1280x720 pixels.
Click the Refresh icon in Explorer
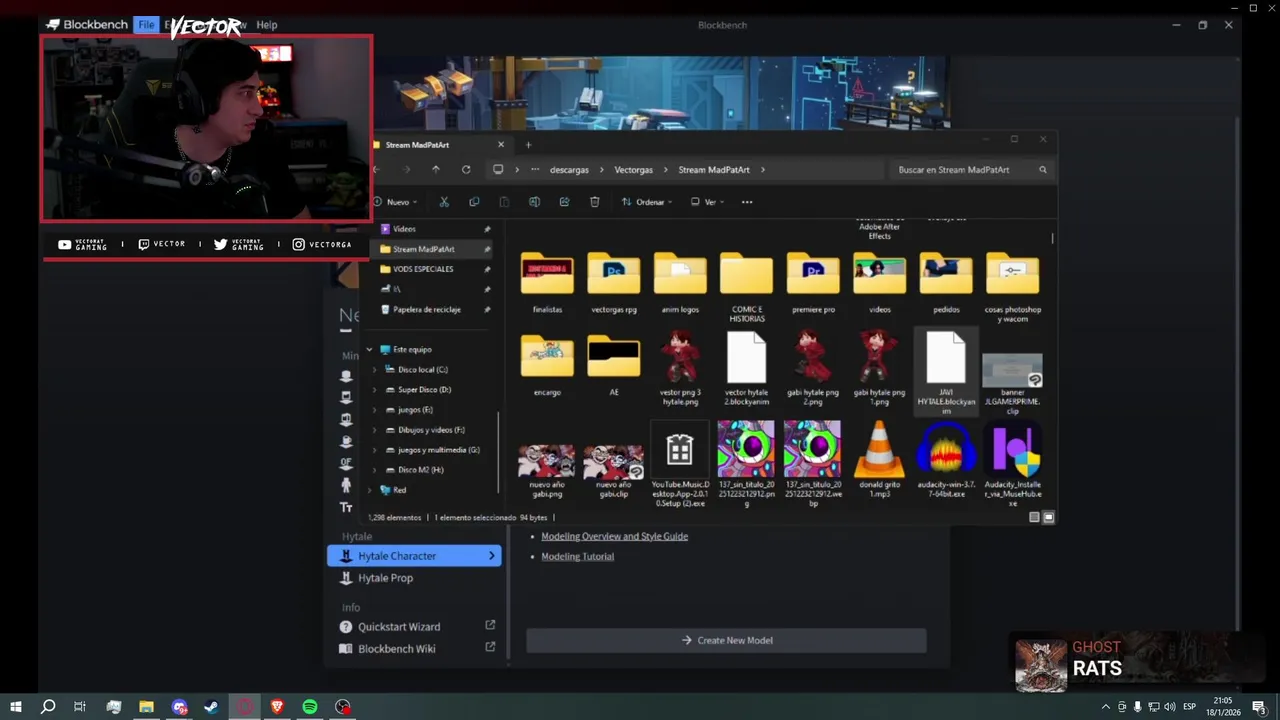point(466,170)
